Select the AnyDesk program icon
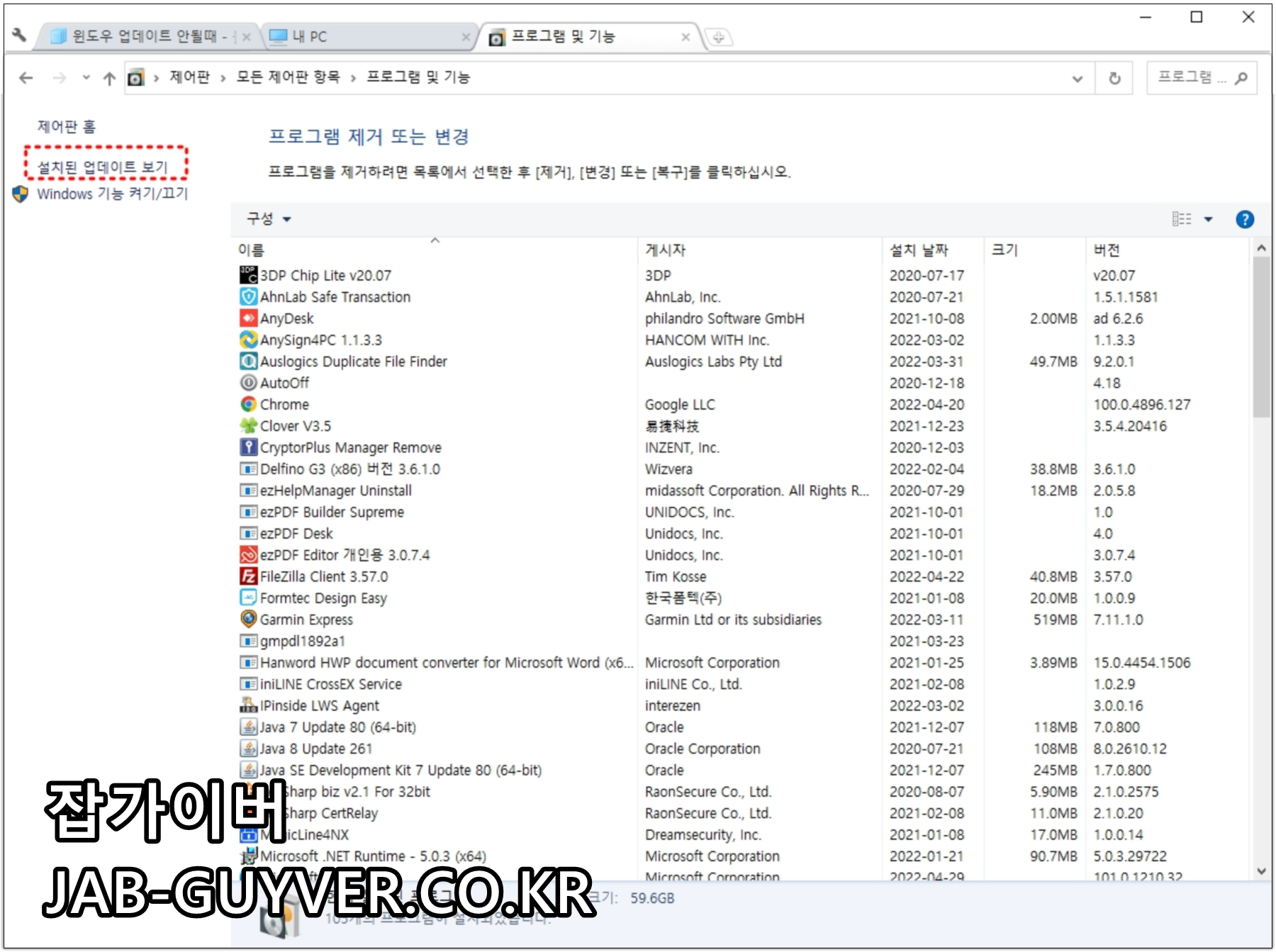1276x952 pixels. pyautogui.click(x=248, y=318)
